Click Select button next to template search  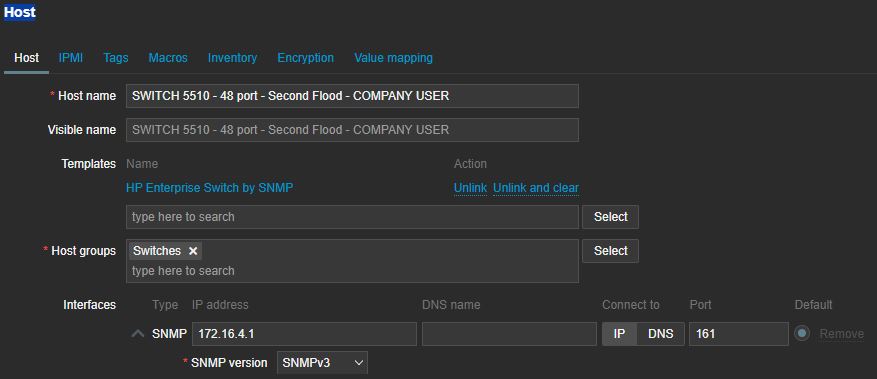tap(610, 217)
